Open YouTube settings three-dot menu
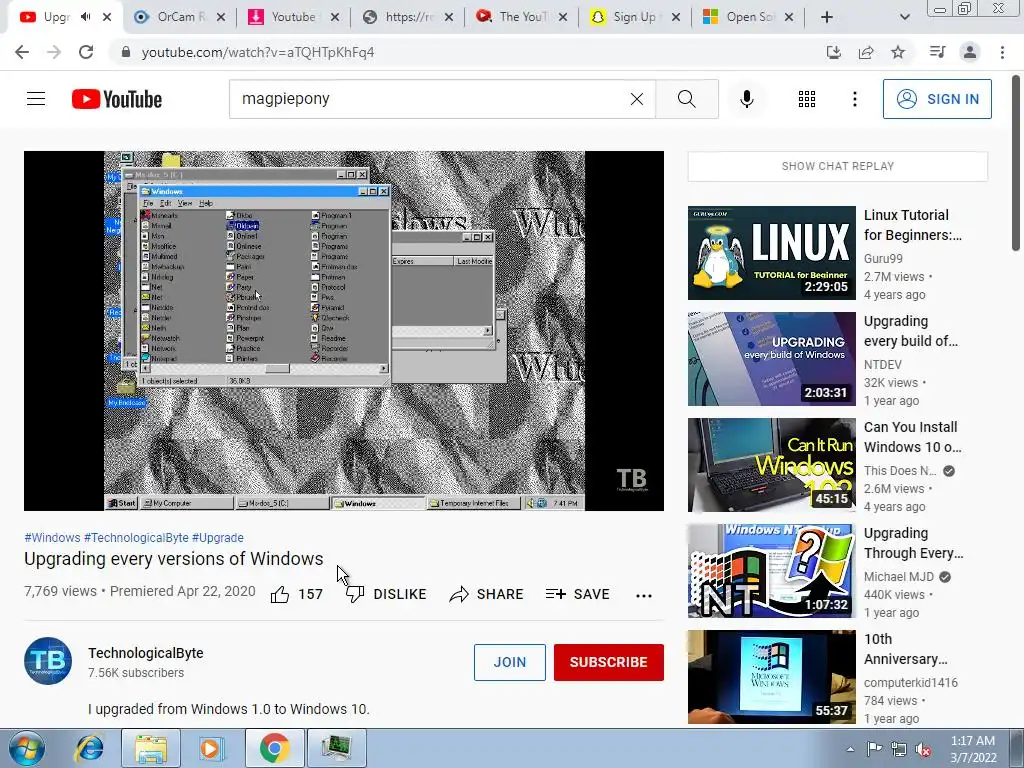 [x=855, y=99]
